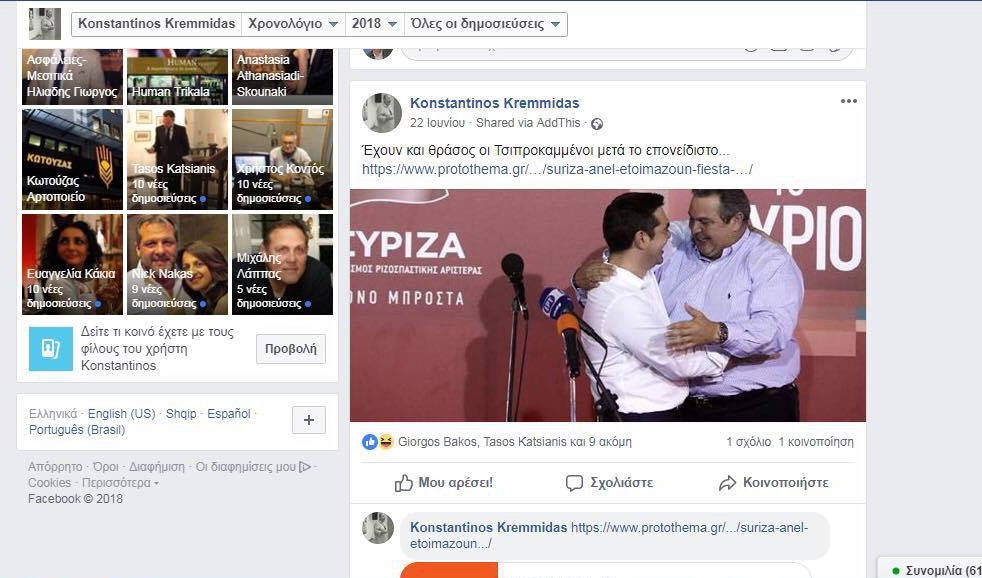Click the share arrow icon

pyautogui.click(x=727, y=483)
